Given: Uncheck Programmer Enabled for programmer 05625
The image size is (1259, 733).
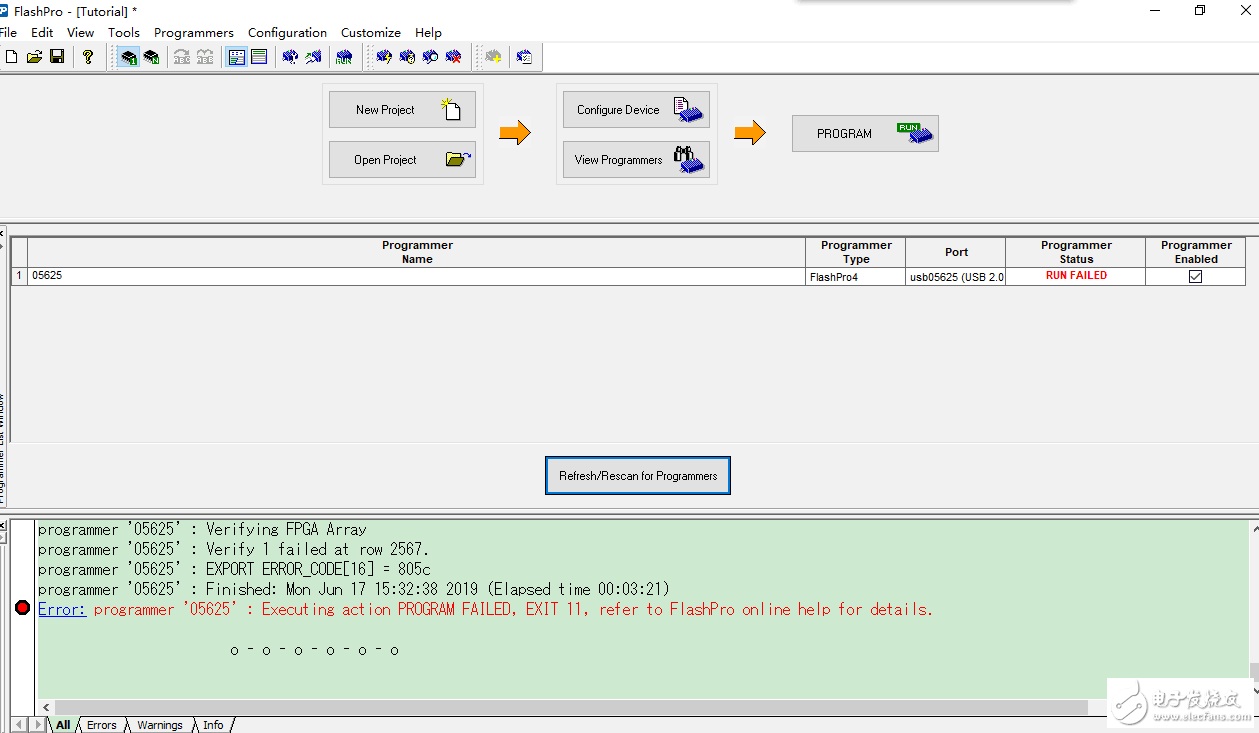Looking at the screenshot, I should coord(1195,277).
